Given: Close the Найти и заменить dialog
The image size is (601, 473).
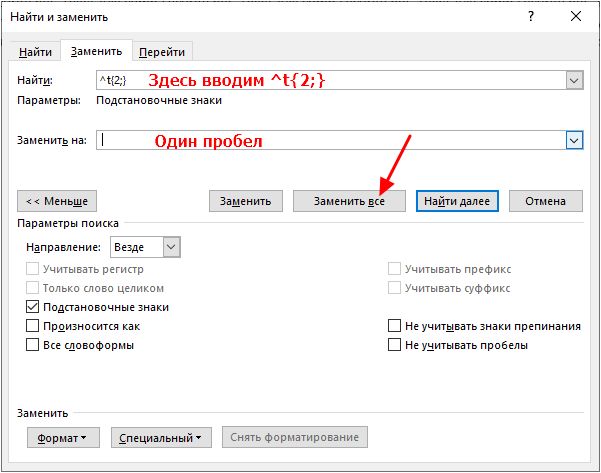Looking at the screenshot, I should [x=576, y=16].
